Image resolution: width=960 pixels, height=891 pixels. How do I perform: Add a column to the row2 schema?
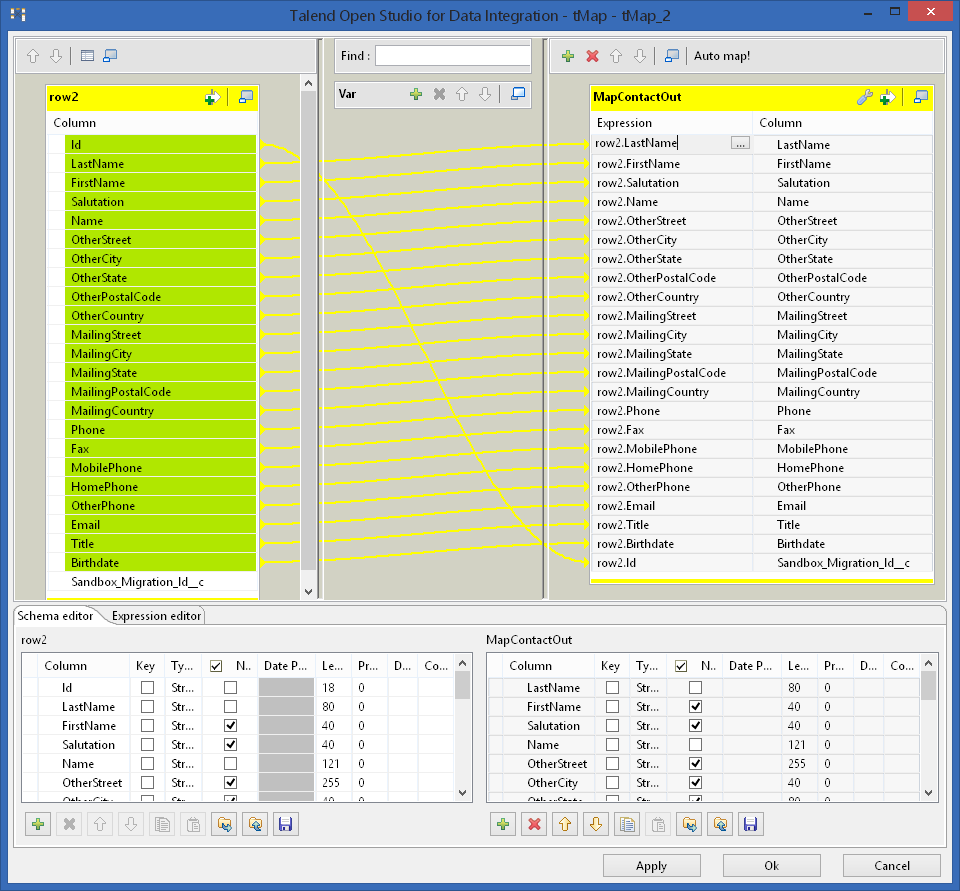point(37,824)
